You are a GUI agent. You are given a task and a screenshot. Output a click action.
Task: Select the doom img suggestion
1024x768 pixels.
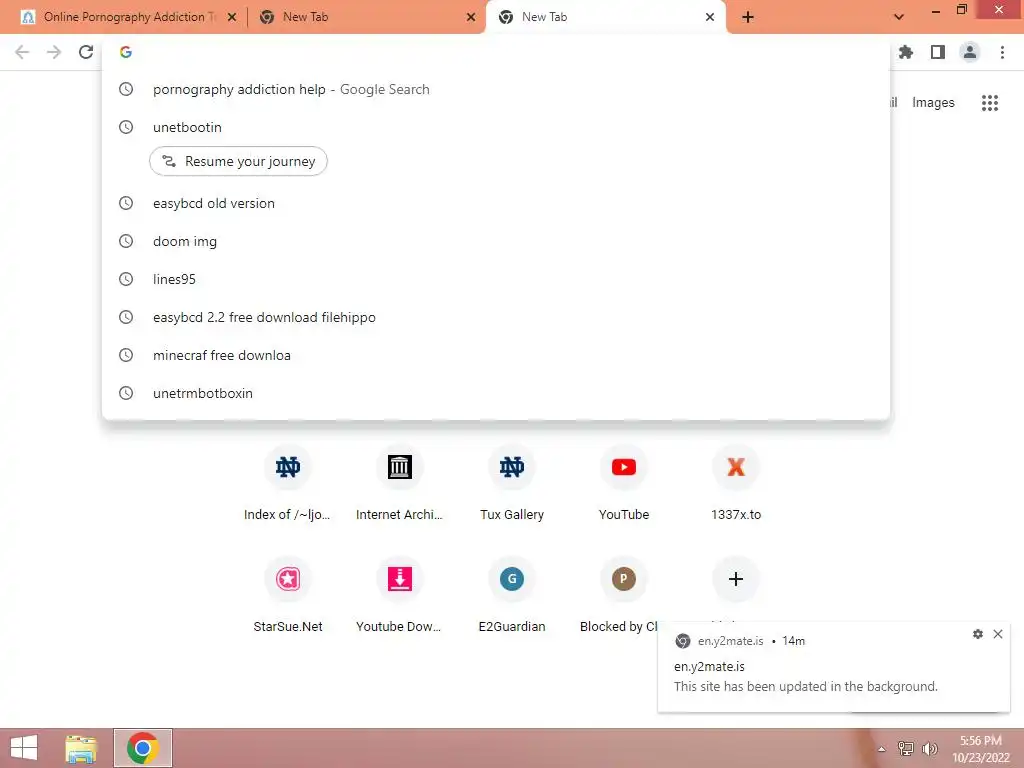tap(496, 241)
